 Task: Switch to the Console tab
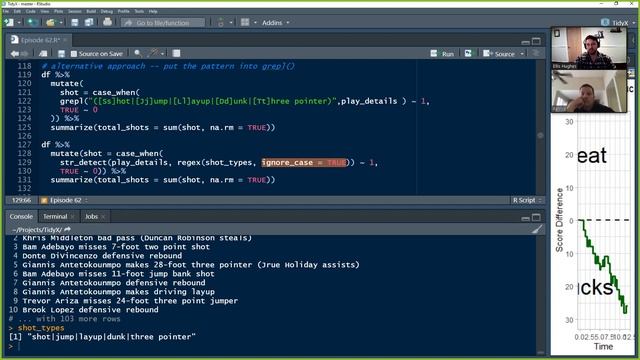tap(21, 217)
